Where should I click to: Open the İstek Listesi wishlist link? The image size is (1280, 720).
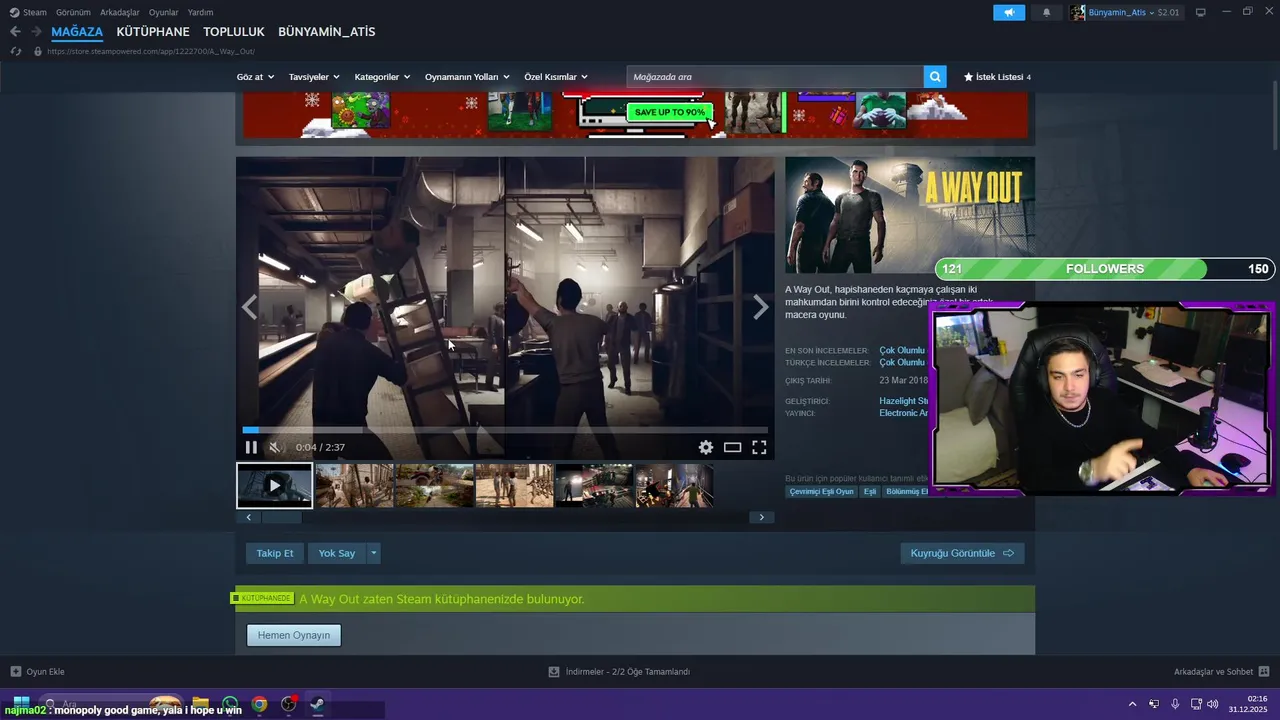[997, 77]
